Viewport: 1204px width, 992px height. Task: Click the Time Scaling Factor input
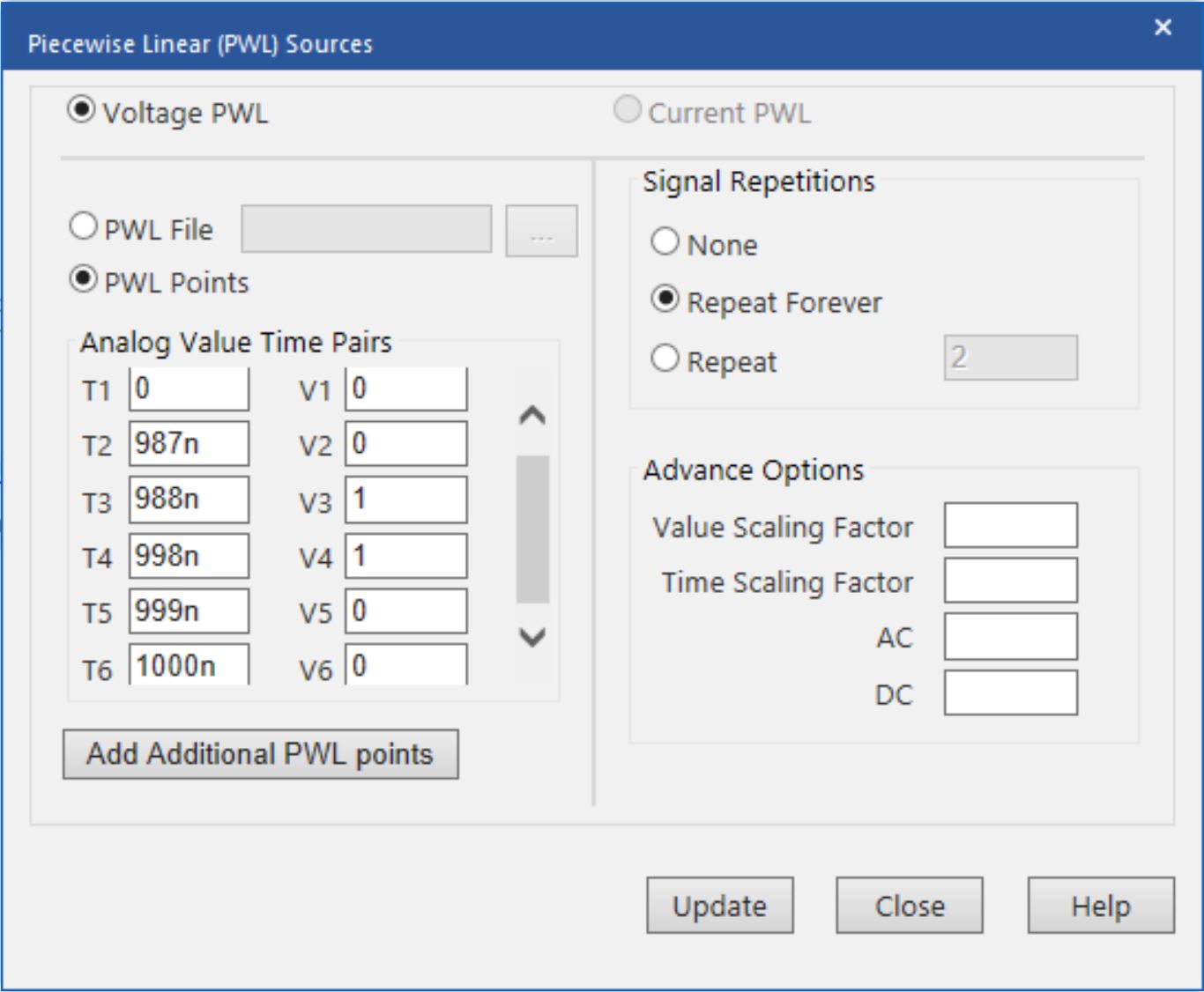pyautogui.click(x=1010, y=581)
